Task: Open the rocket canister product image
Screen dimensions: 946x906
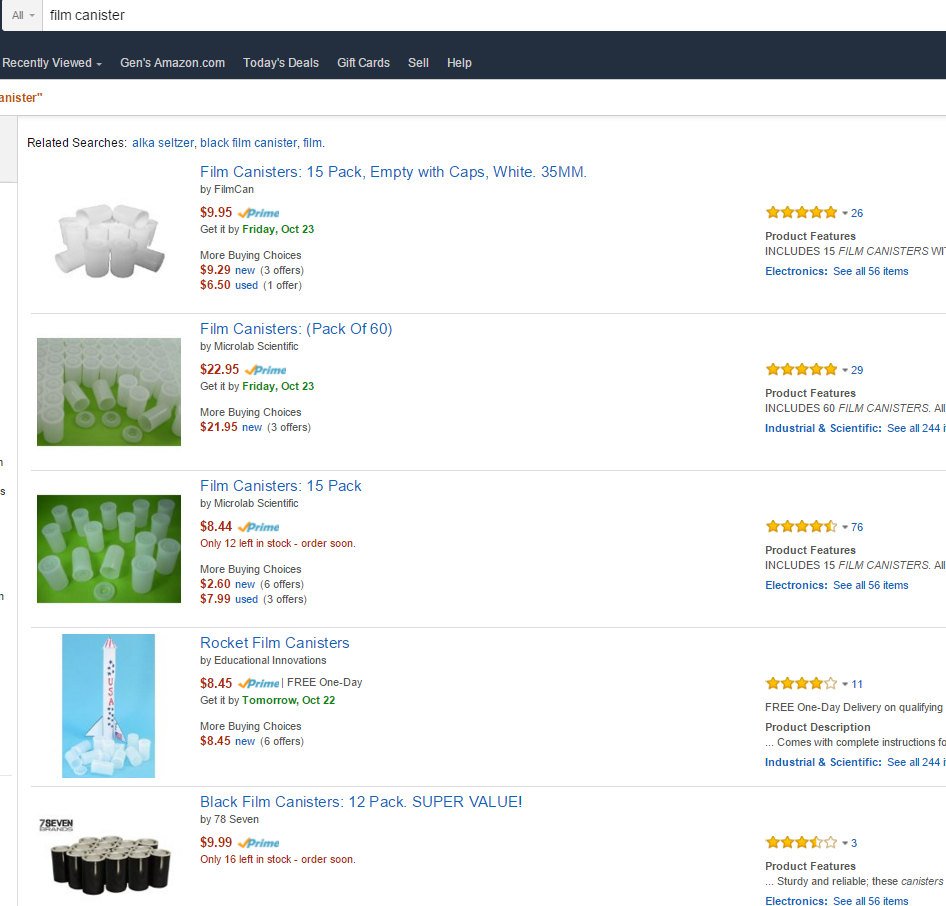Action: (x=108, y=705)
